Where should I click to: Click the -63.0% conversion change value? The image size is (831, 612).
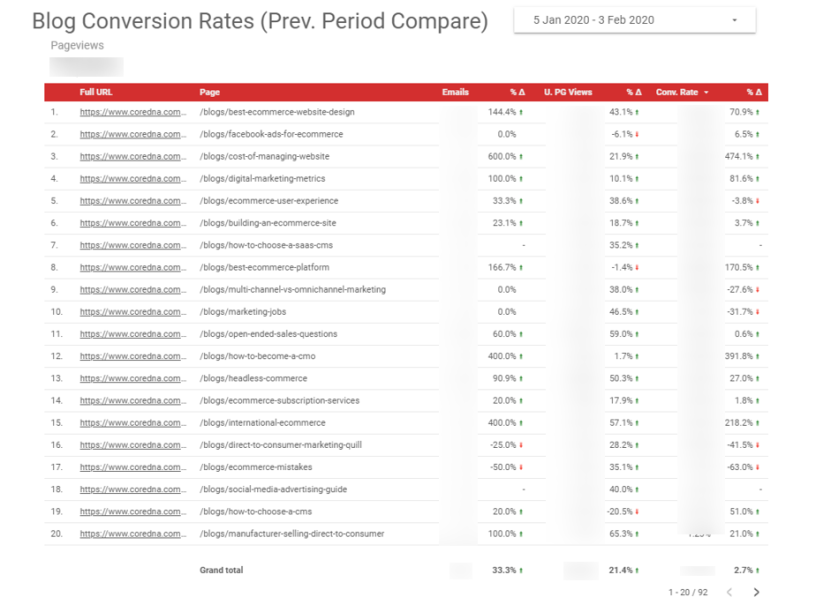(740, 467)
